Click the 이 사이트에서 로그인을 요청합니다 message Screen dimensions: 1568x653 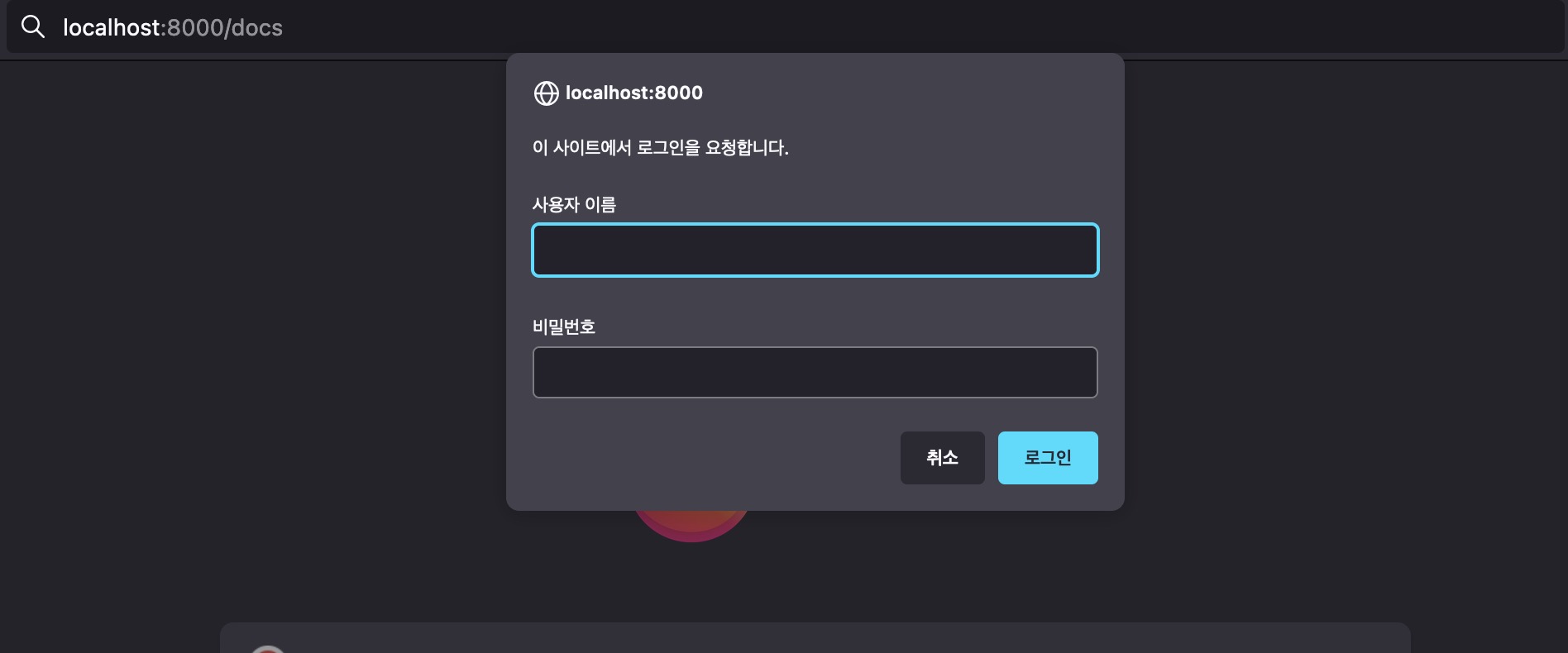660,148
